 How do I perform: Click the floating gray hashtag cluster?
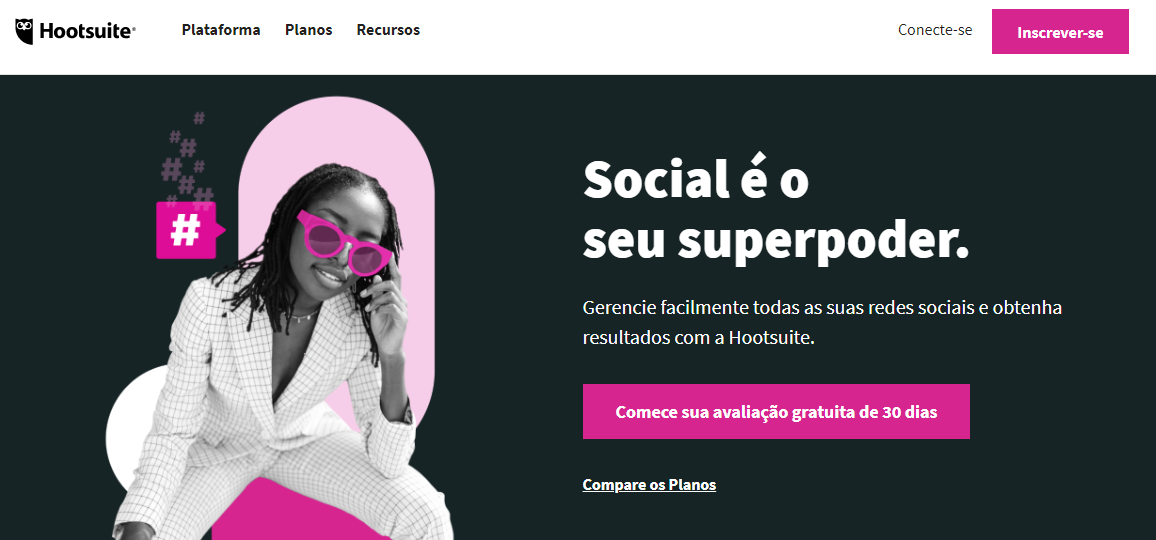point(184,159)
